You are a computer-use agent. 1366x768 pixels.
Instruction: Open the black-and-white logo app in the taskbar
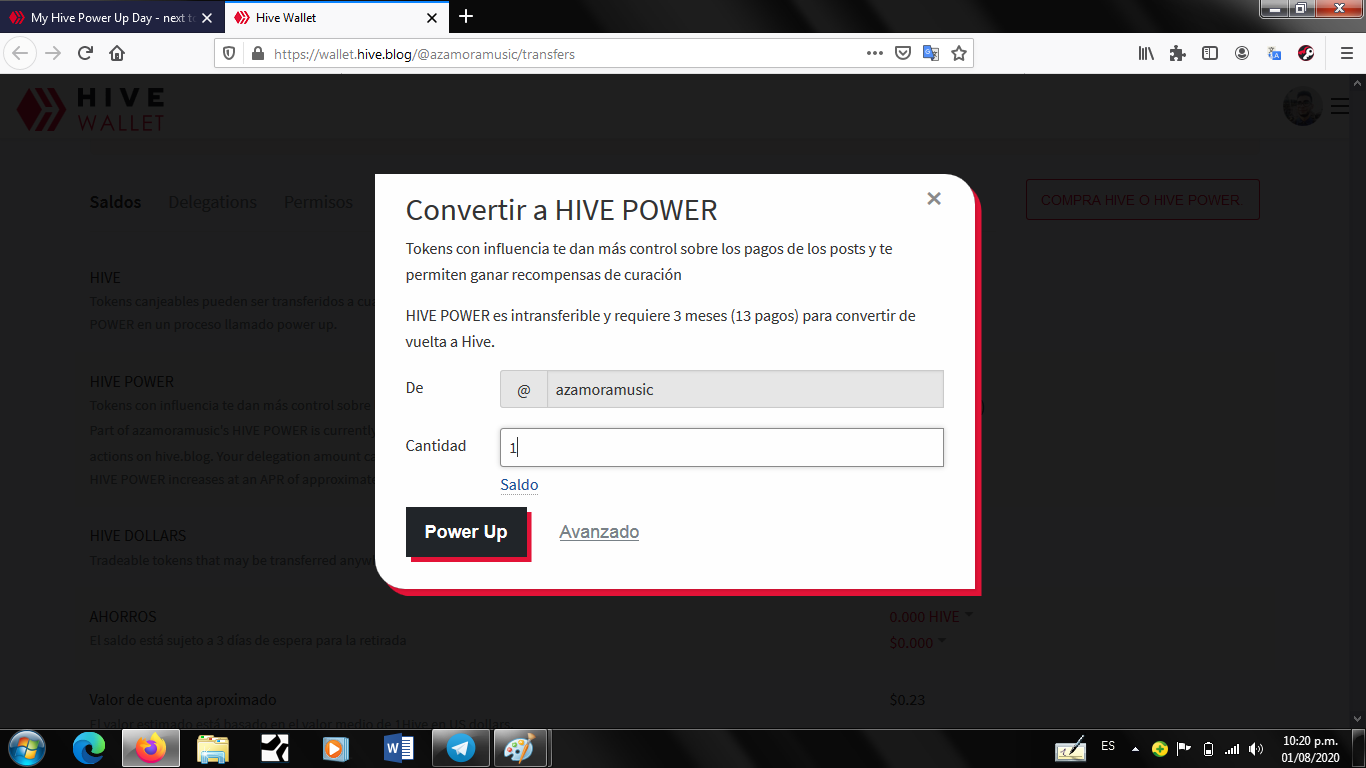click(274, 748)
